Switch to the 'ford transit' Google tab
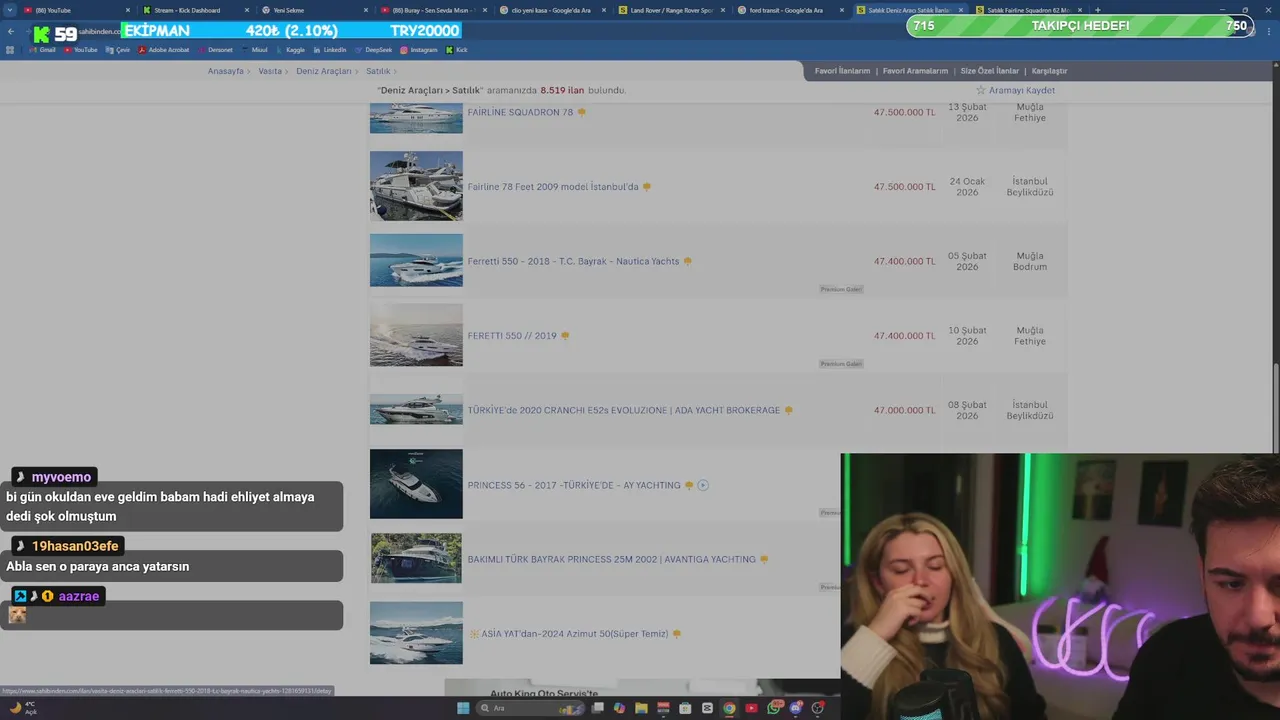1280x720 pixels. pos(789,10)
